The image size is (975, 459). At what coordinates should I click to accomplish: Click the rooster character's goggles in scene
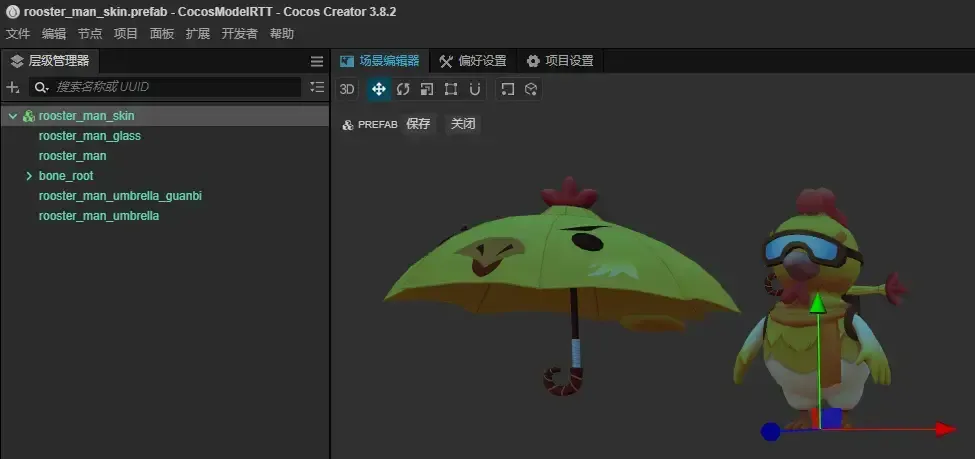click(811, 248)
